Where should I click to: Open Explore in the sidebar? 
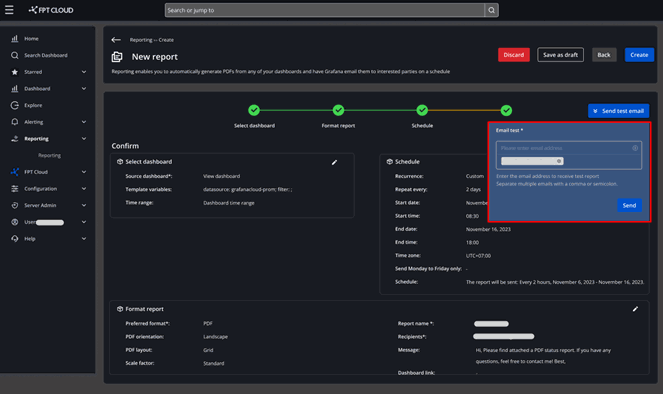tap(33, 105)
